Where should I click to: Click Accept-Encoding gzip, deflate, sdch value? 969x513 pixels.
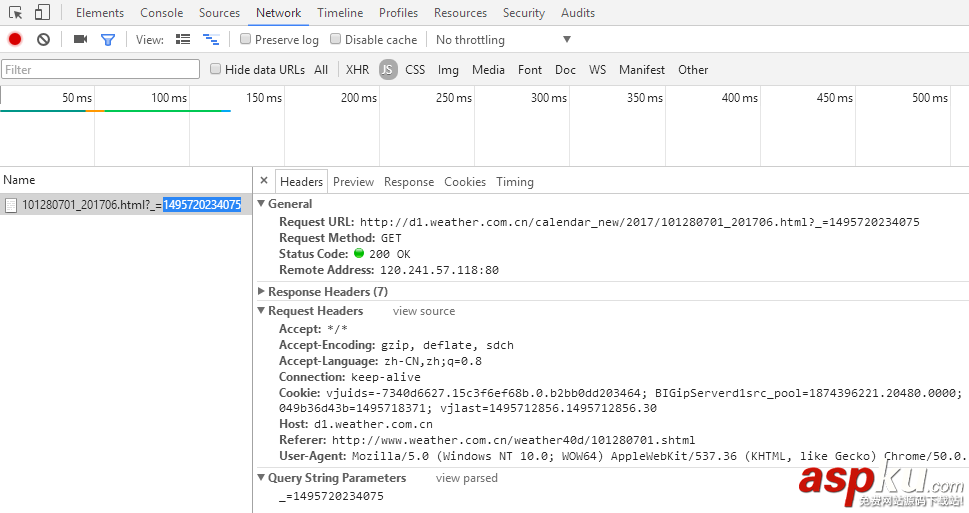[447, 346]
